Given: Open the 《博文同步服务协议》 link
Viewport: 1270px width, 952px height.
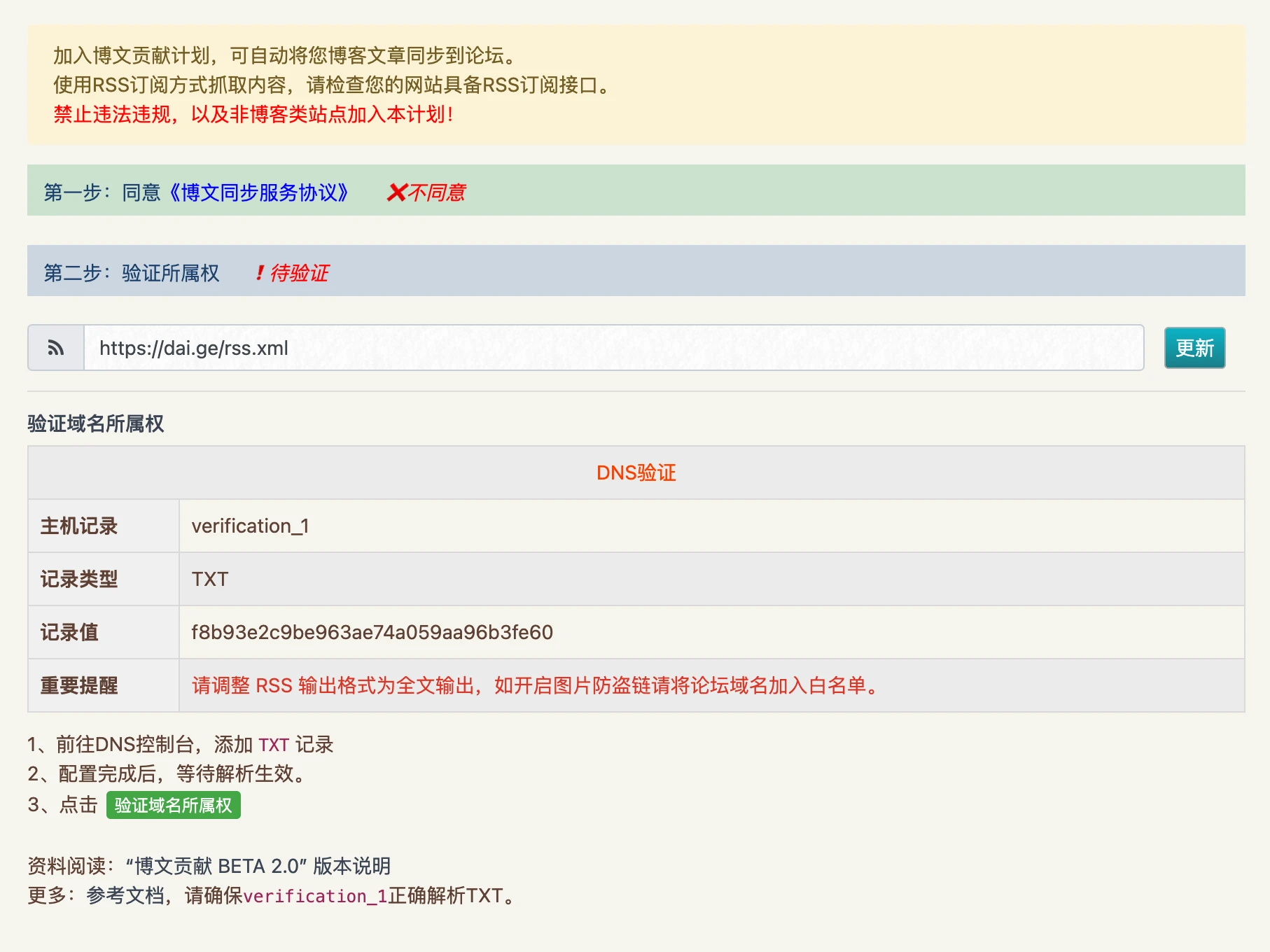Looking at the screenshot, I should click(258, 192).
